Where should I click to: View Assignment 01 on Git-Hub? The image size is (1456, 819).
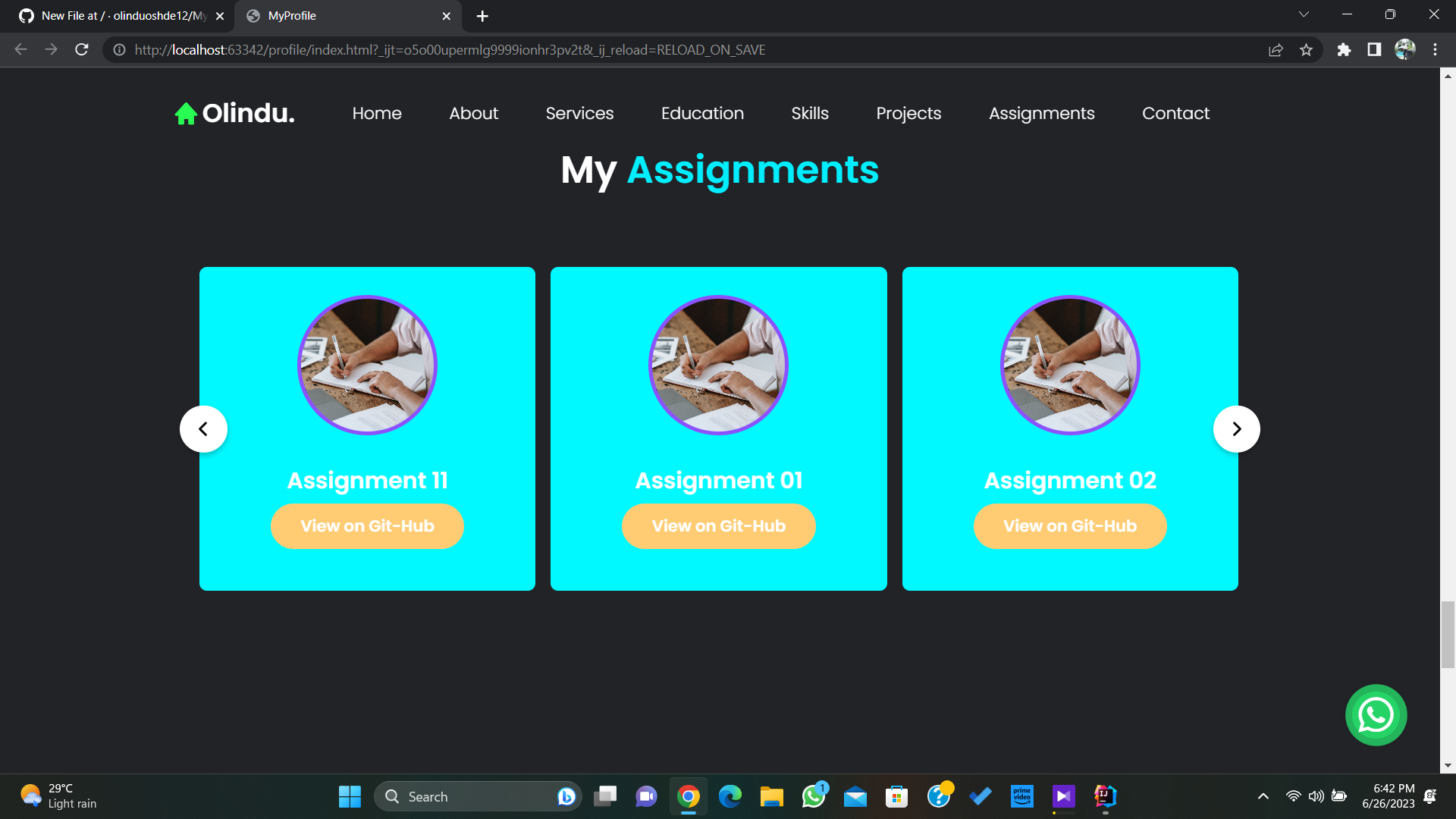(x=718, y=526)
